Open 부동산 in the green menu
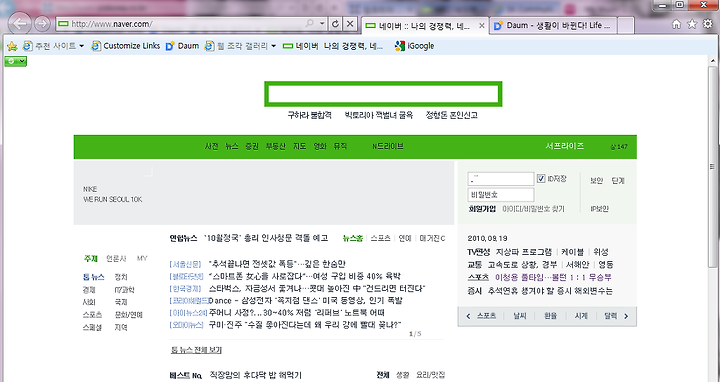Image resolution: width=720 pixels, height=382 pixels. click(x=276, y=146)
